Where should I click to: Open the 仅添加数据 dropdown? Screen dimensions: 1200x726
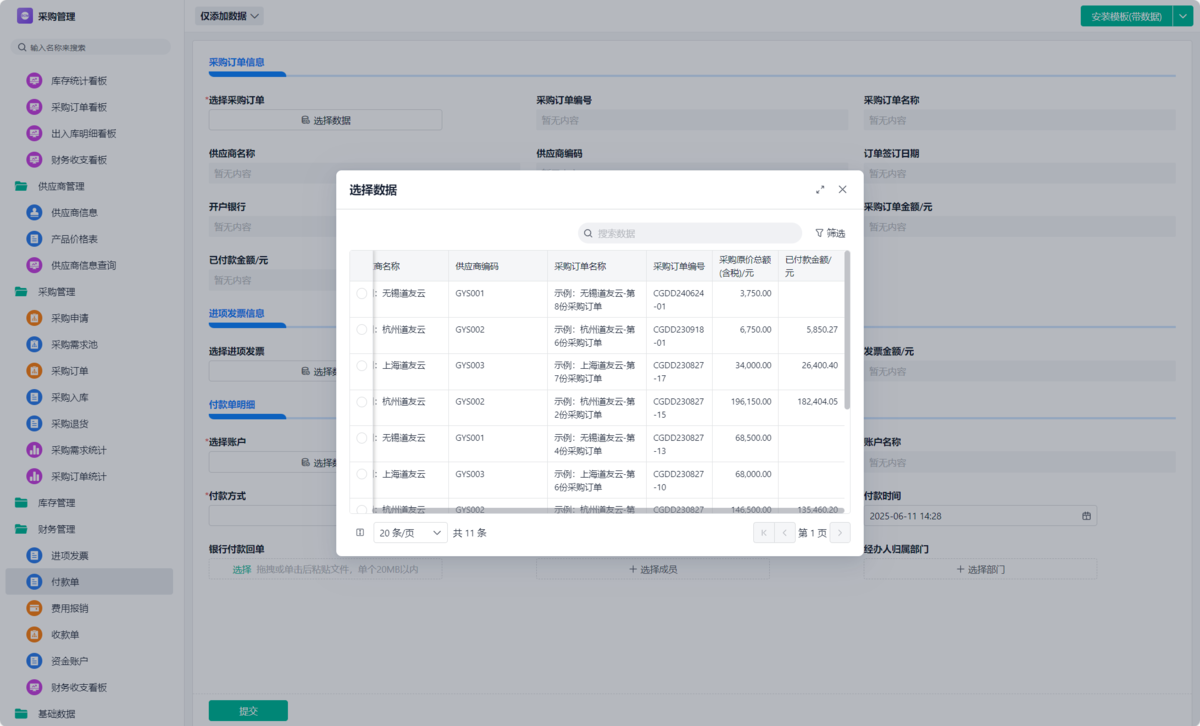click(230, 16)
